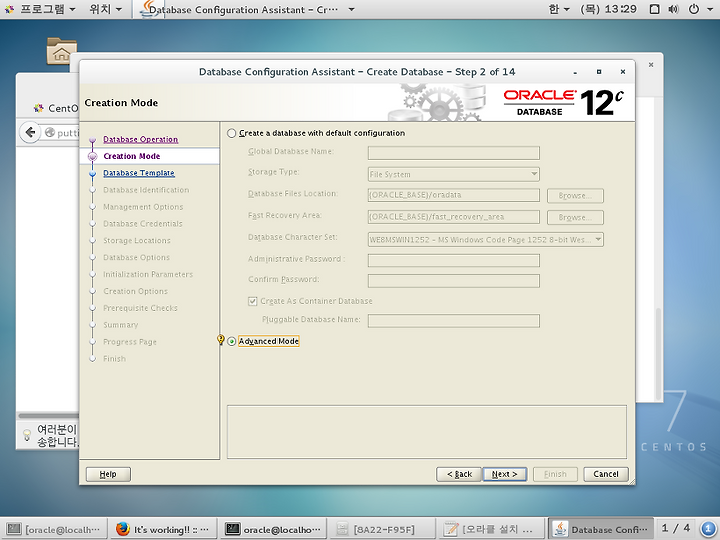Click the CentOS tab in browser window

pos(55,108)
